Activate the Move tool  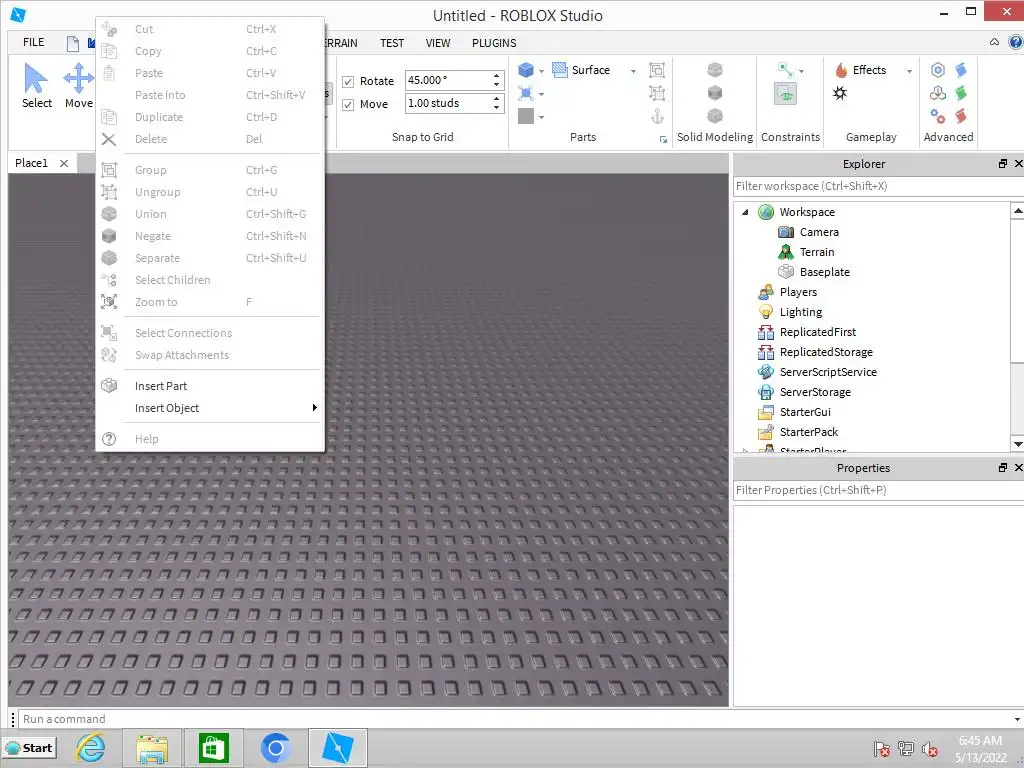coord(78,85)
